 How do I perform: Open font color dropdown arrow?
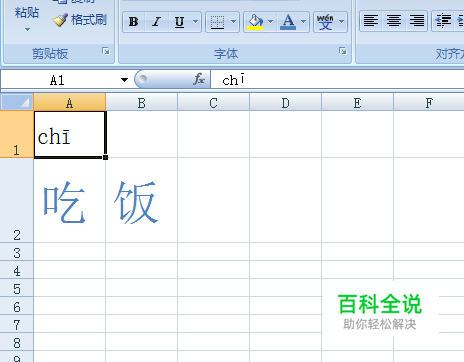click(304, 22)
